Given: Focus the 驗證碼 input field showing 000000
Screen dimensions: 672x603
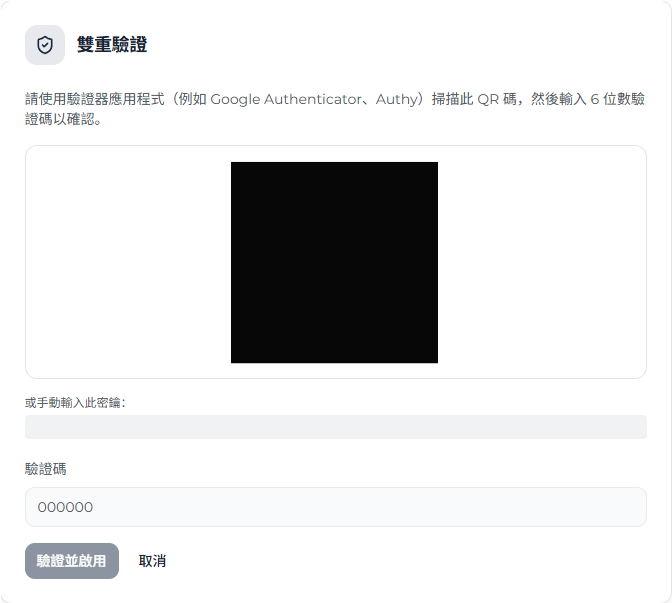Looking at the screenshot, I should coord(336,507).
